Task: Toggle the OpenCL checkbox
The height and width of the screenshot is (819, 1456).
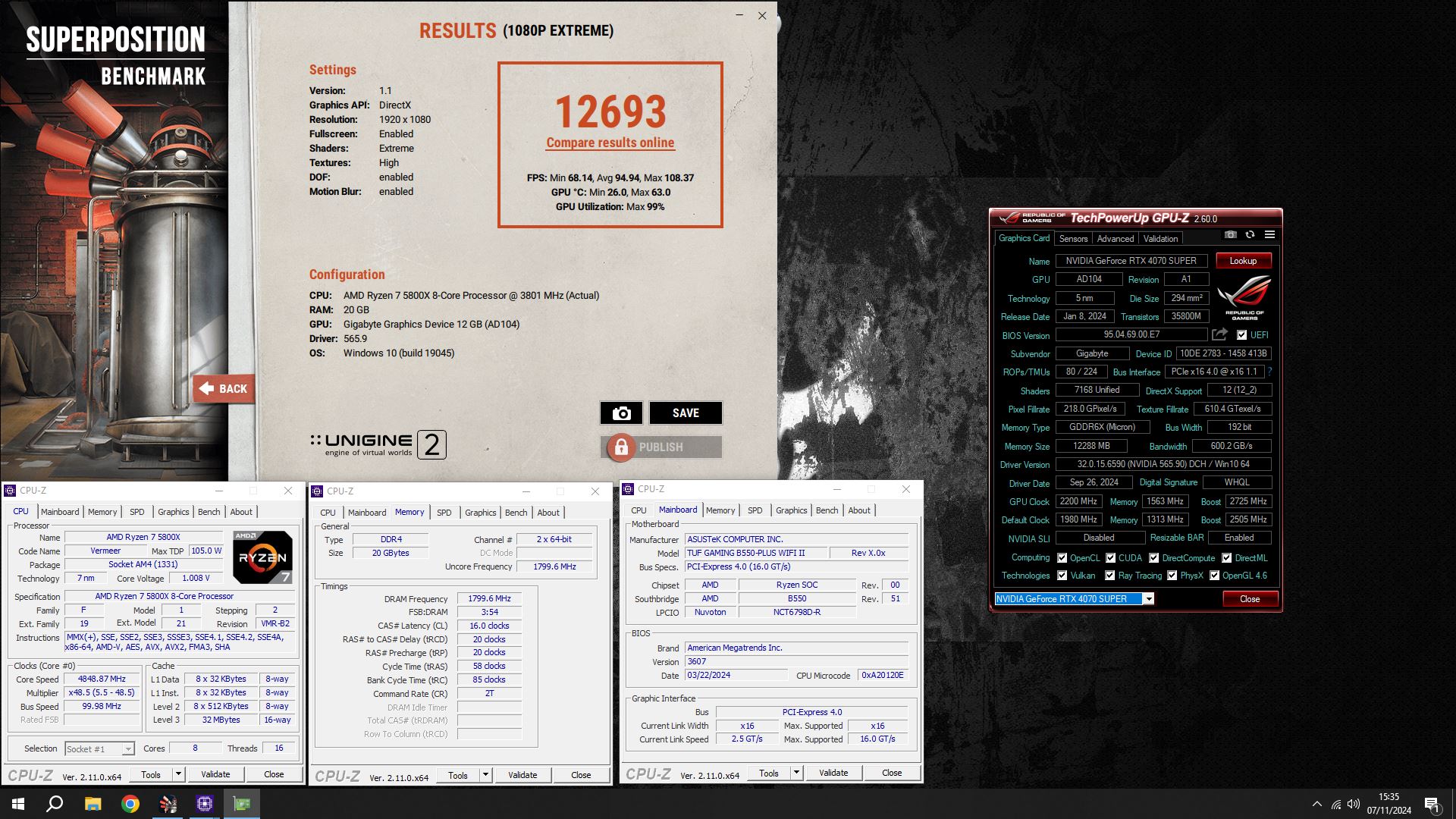Action: coord(1062,557)
